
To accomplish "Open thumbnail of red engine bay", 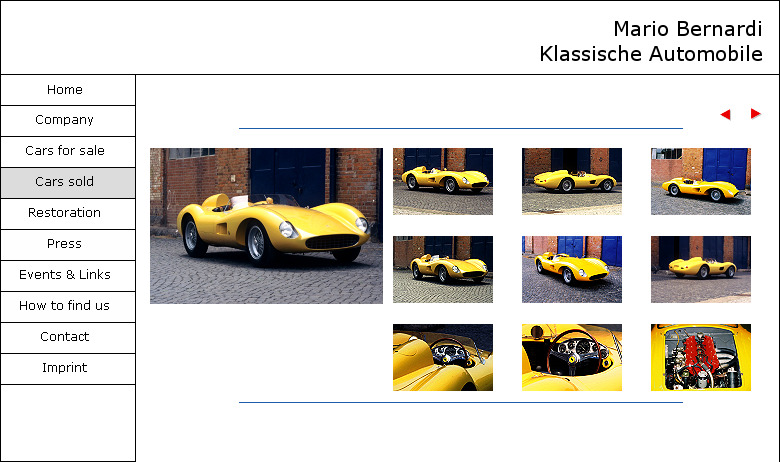I will [x=700, y=357].
